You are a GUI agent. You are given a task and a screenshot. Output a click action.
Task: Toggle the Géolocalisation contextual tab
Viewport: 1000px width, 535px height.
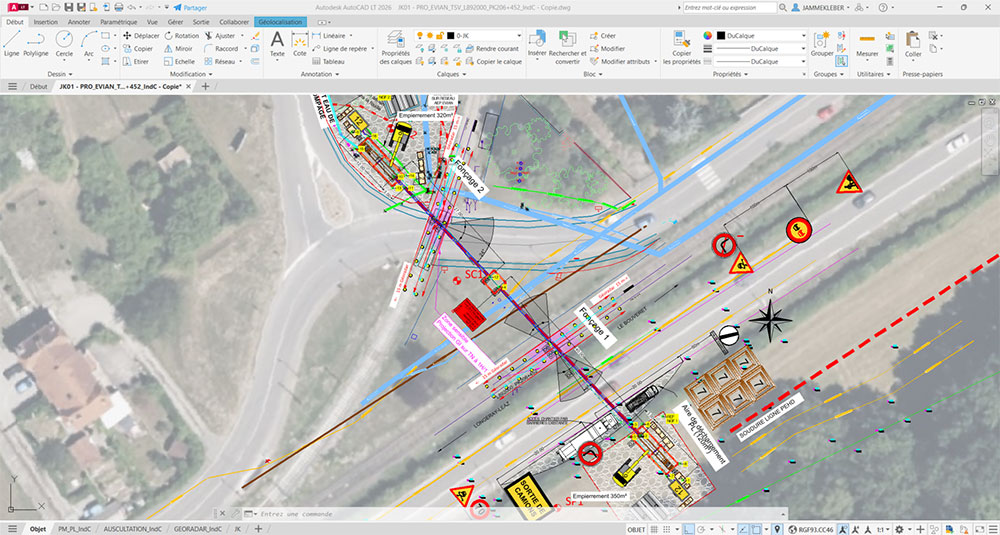[x=281, y=22]
